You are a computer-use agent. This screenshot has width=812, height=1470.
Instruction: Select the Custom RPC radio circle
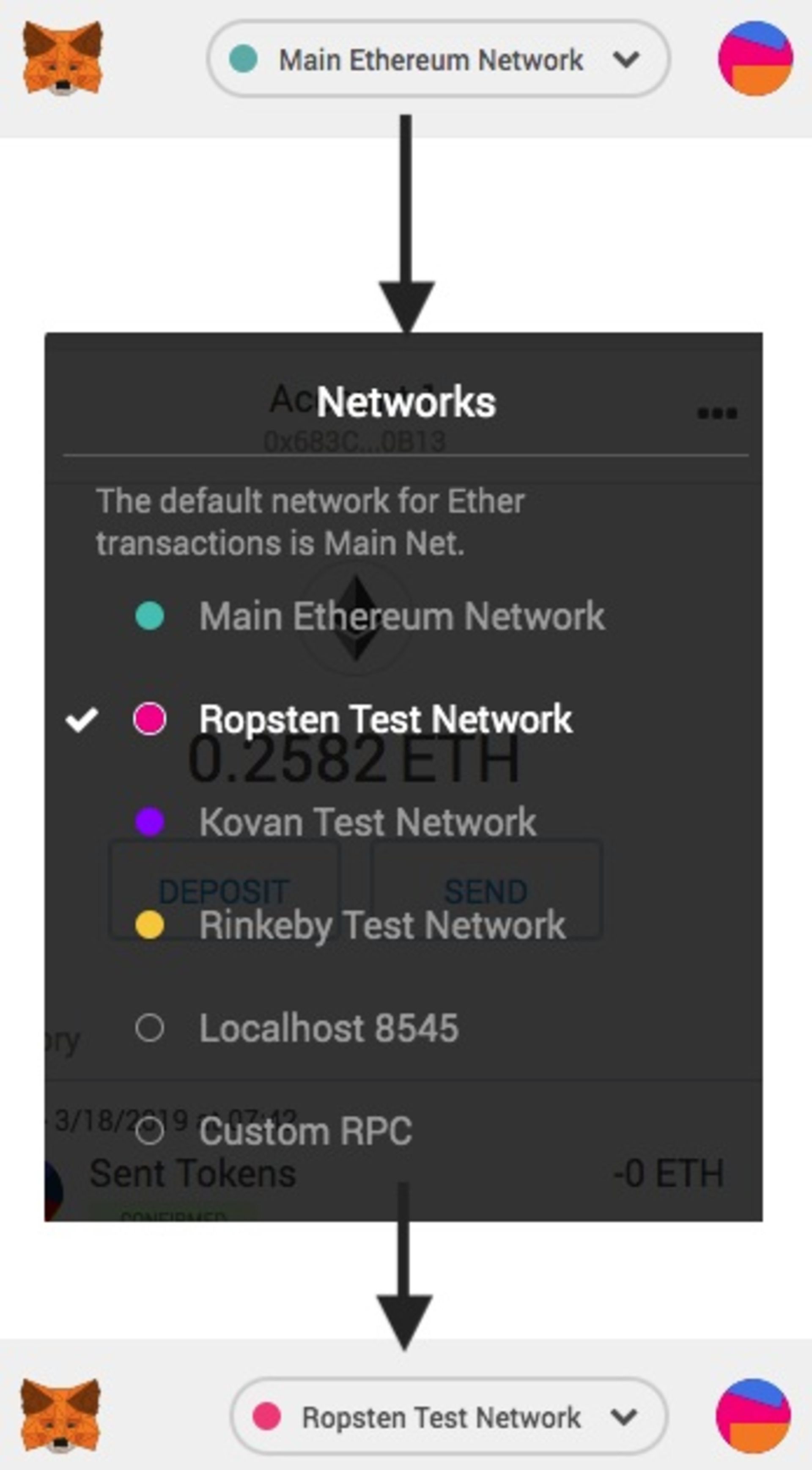click(x=150, y=1131)
